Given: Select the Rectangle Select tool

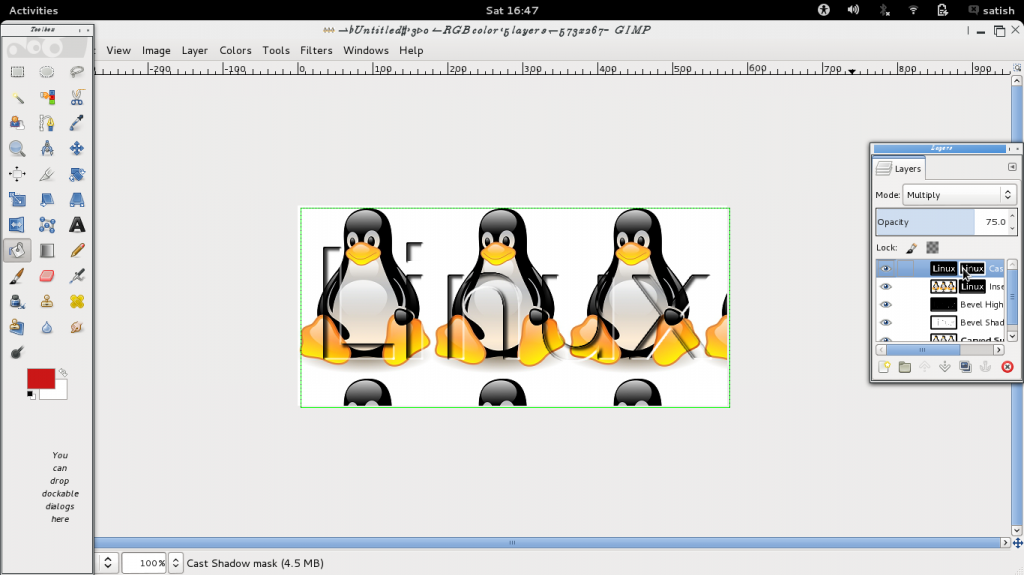Looking at the screenshot, I should (17, 72).
